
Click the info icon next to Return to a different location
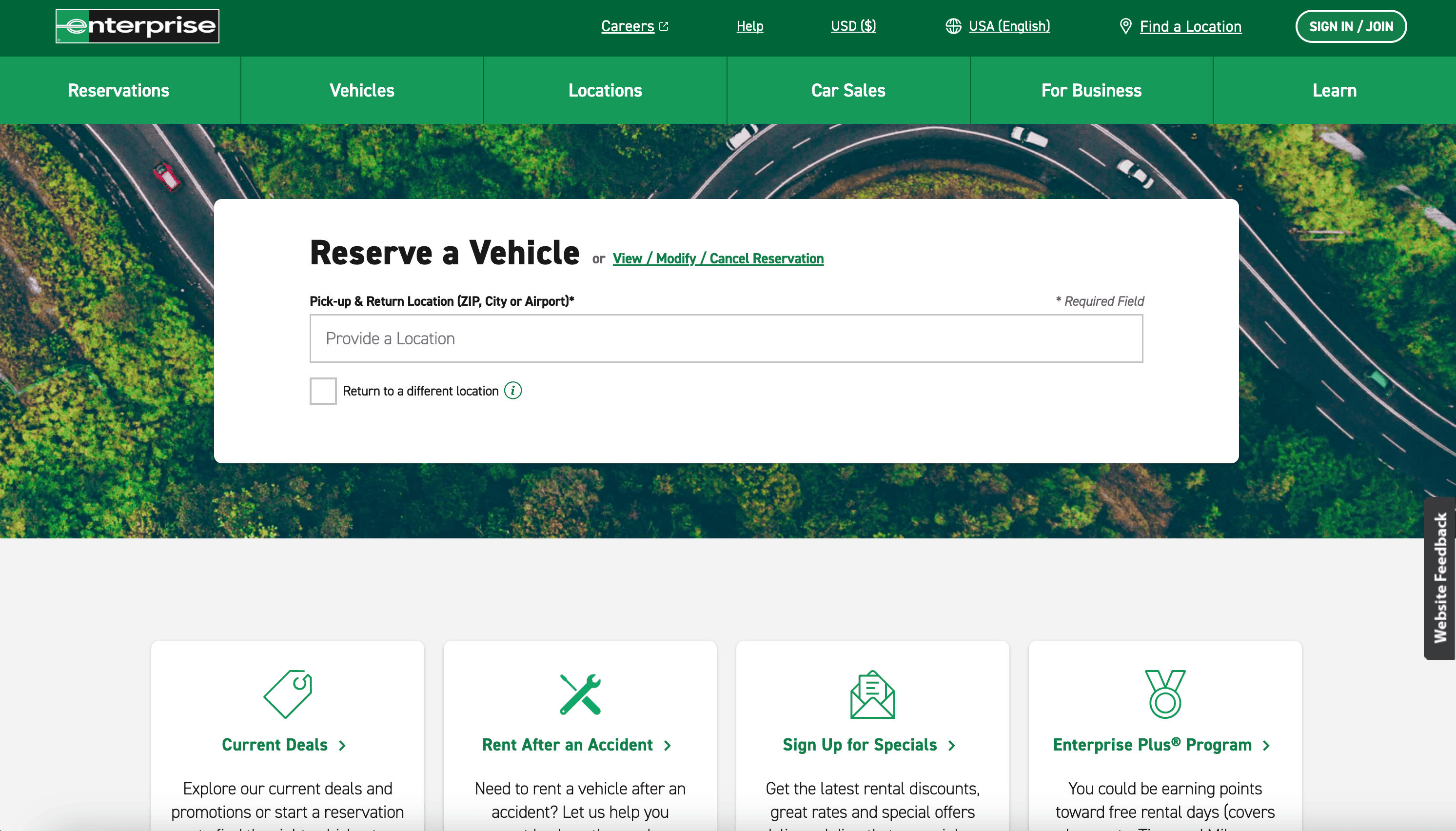click(513, 391)
